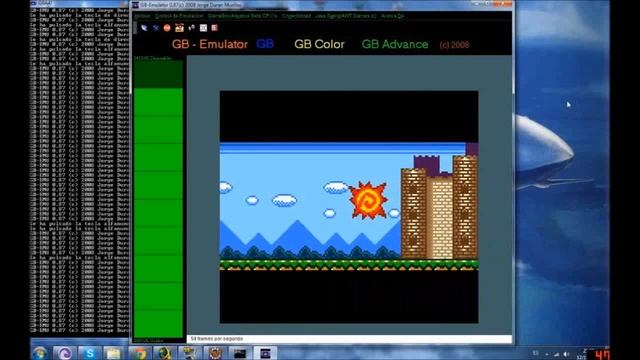Click the volume speaker tray icon
Image resolution: width=640 pixels, height=360 pixels.
(x=566, y=354)
